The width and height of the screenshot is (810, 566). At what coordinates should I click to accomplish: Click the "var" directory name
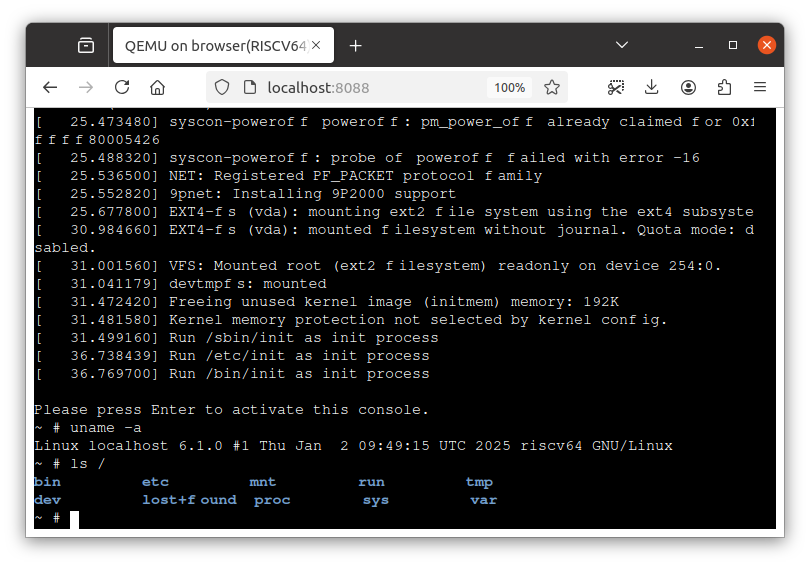484,500
